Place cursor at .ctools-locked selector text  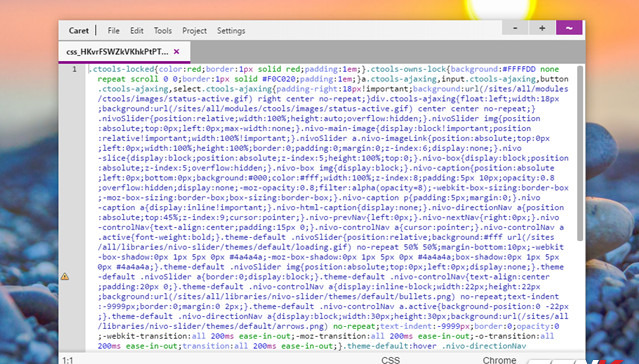[121, 69]
